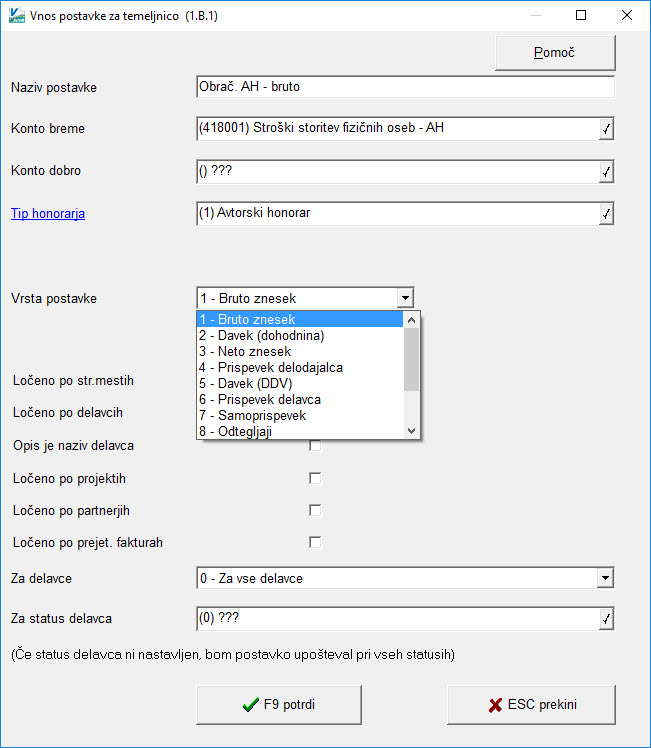Maximize the Vnos postavke window

581,15
